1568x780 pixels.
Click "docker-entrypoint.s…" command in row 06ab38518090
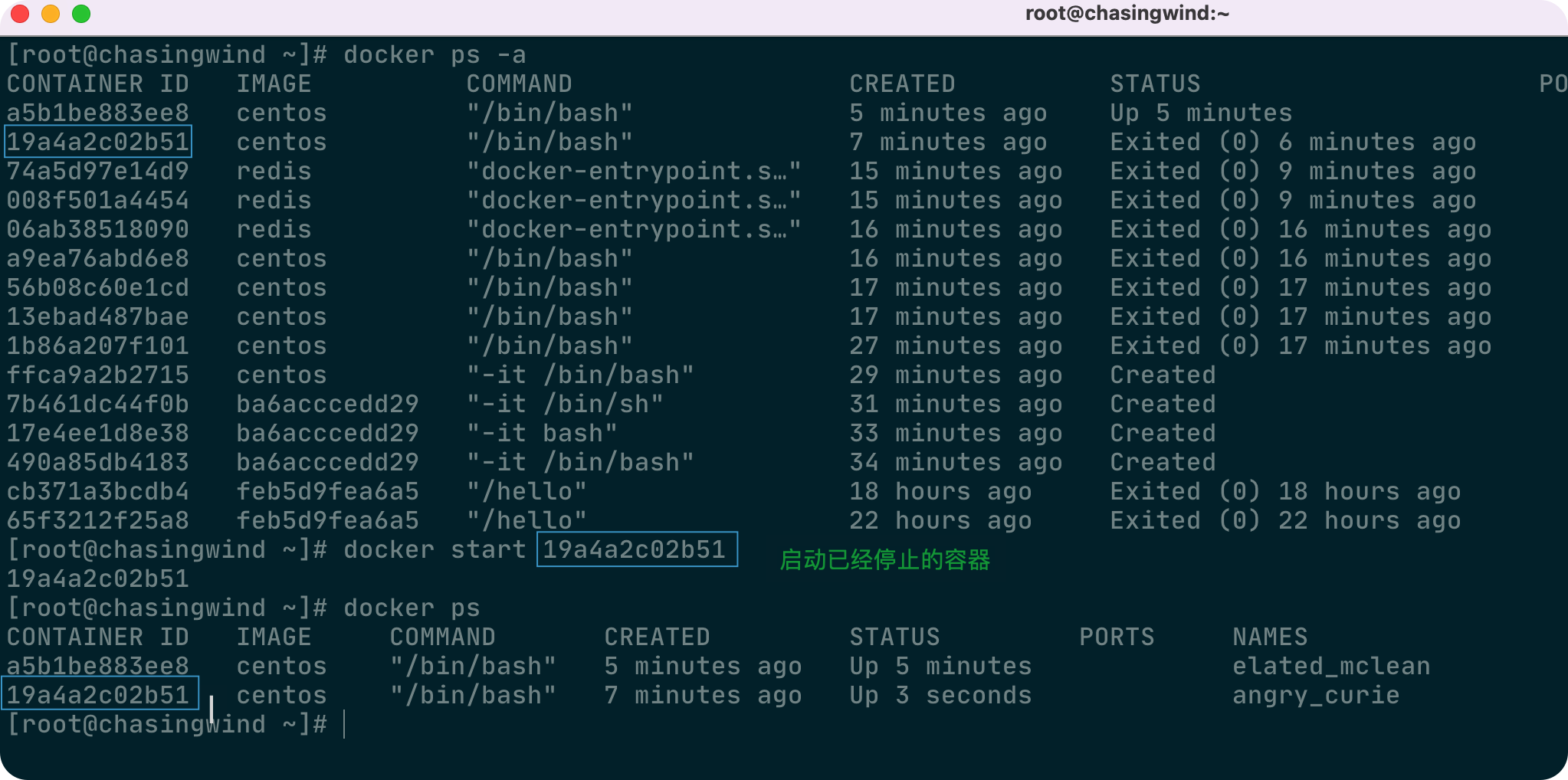(x=634, y=229)
